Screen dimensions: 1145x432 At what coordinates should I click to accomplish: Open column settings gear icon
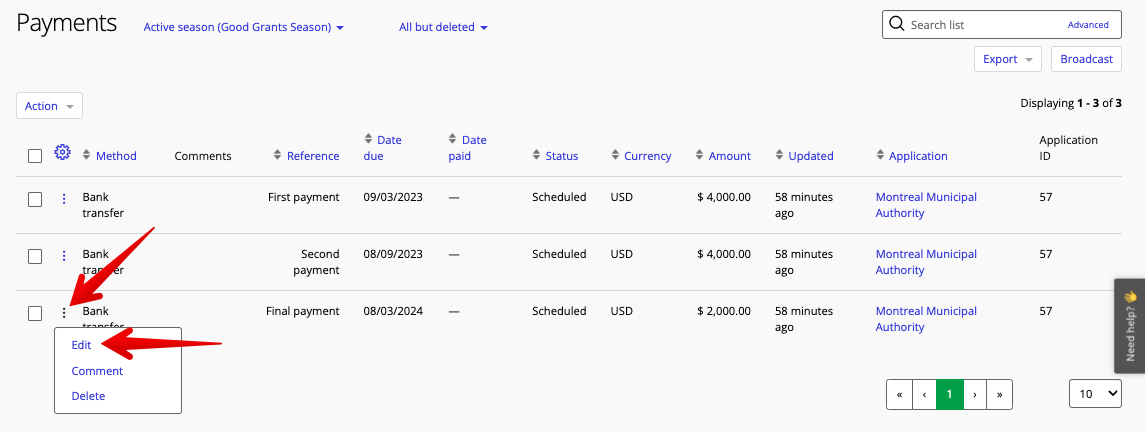62,153
